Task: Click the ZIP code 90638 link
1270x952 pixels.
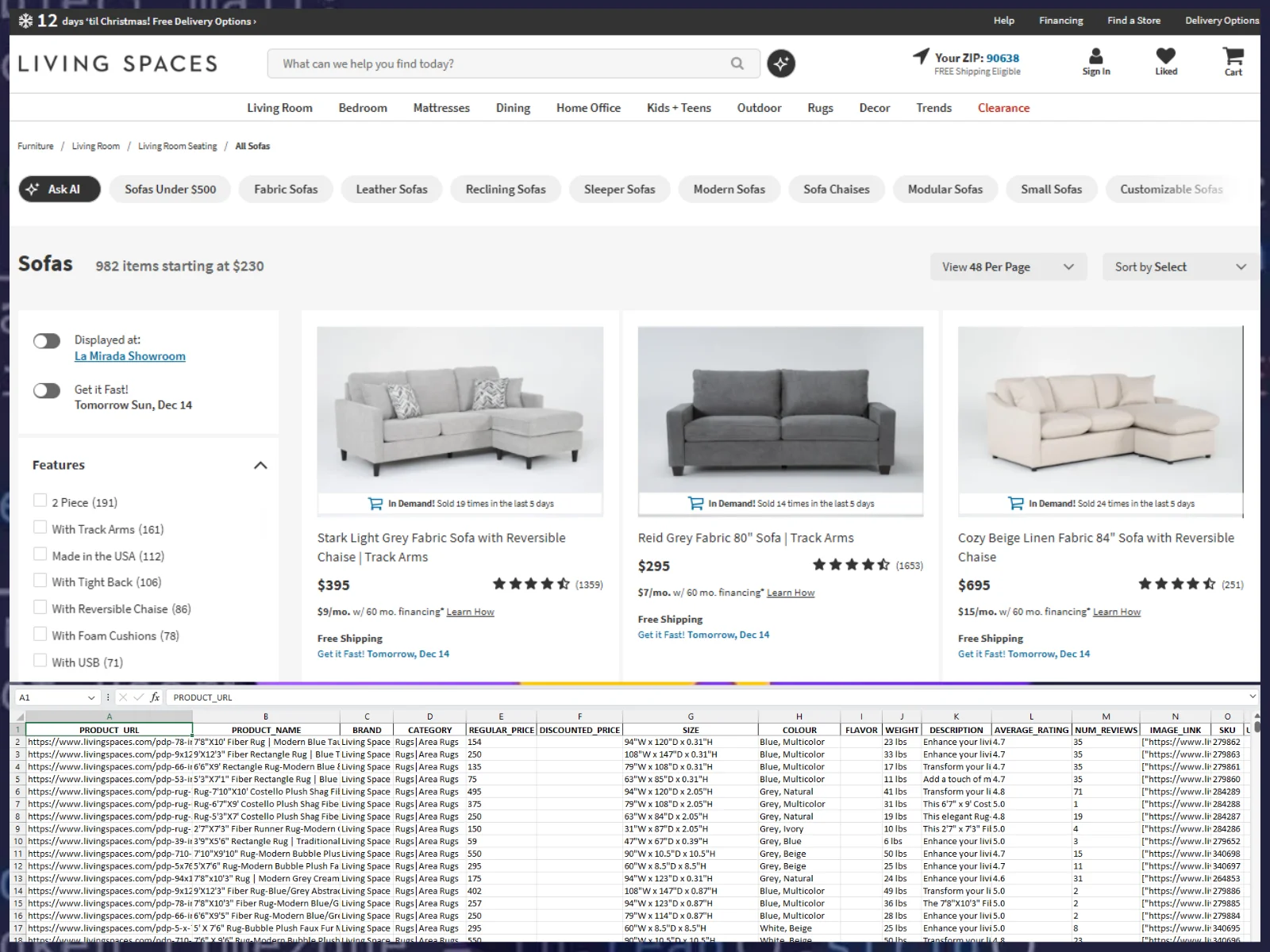Action: point(1003,58)
